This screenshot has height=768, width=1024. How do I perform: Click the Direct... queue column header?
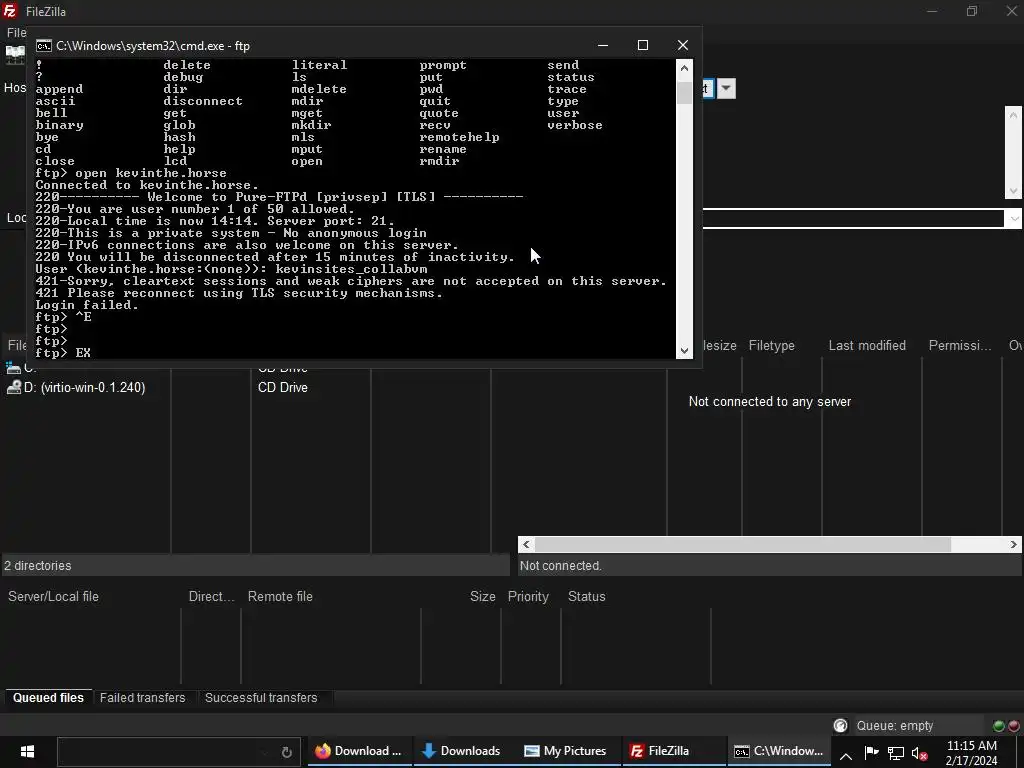(x=211, y=596)
